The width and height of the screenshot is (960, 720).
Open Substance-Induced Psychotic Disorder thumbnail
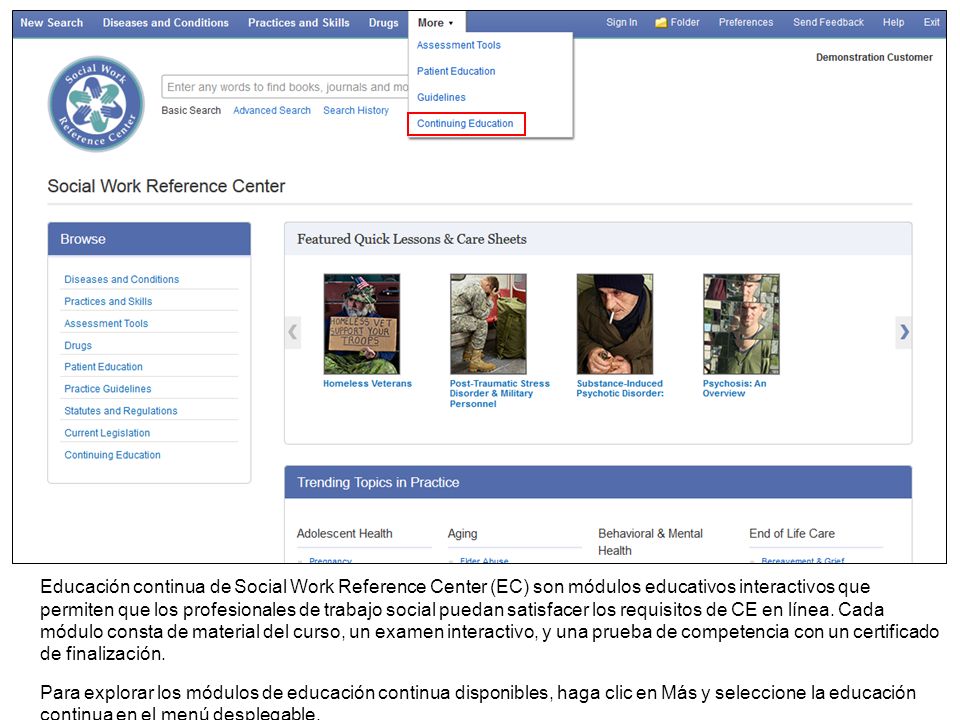(x=615, y=324)
